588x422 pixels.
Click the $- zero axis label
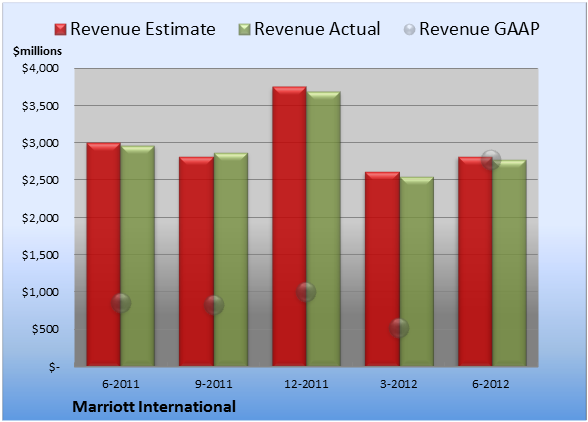[54, 367]
